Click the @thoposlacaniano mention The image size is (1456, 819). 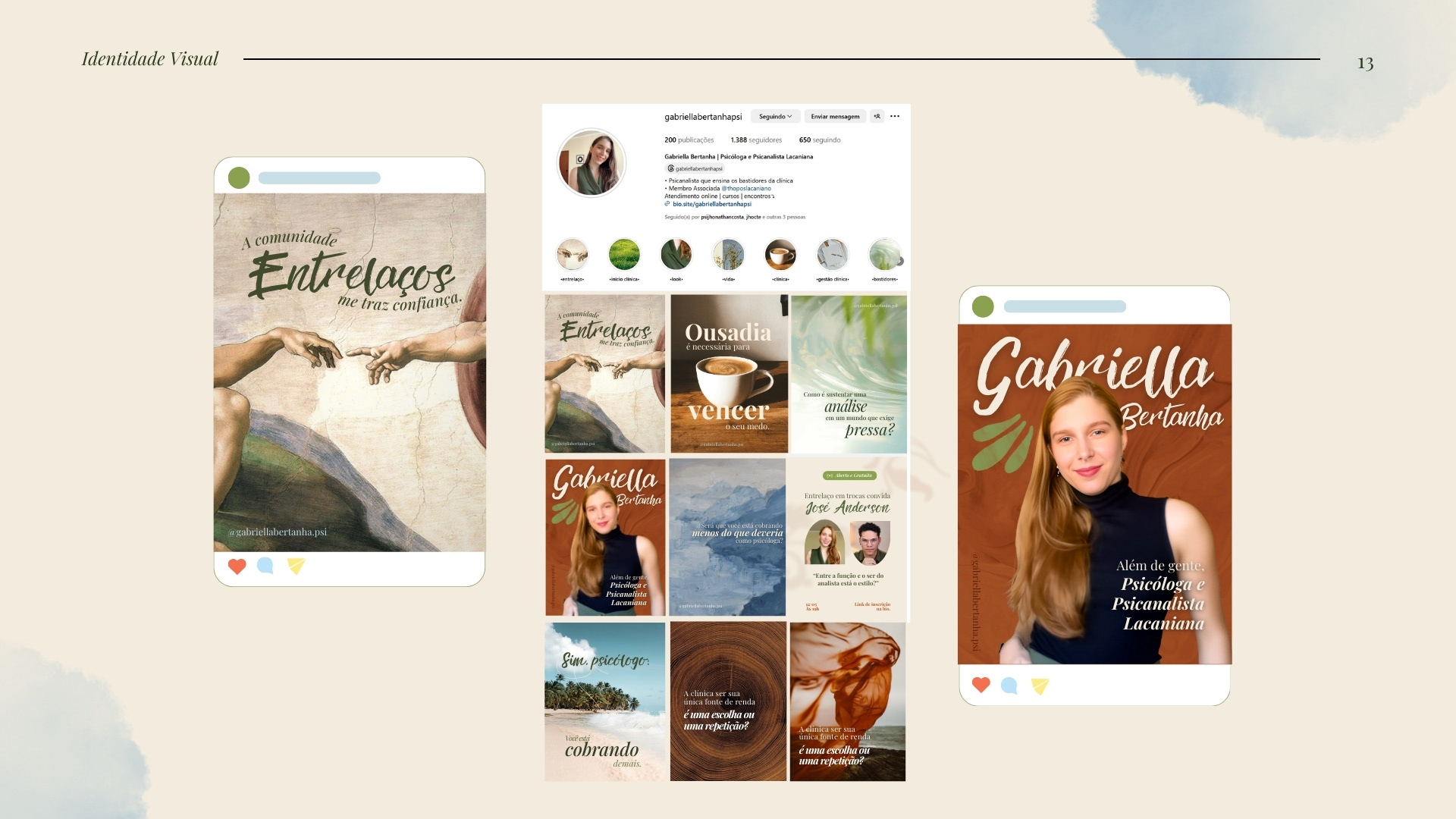745,188
